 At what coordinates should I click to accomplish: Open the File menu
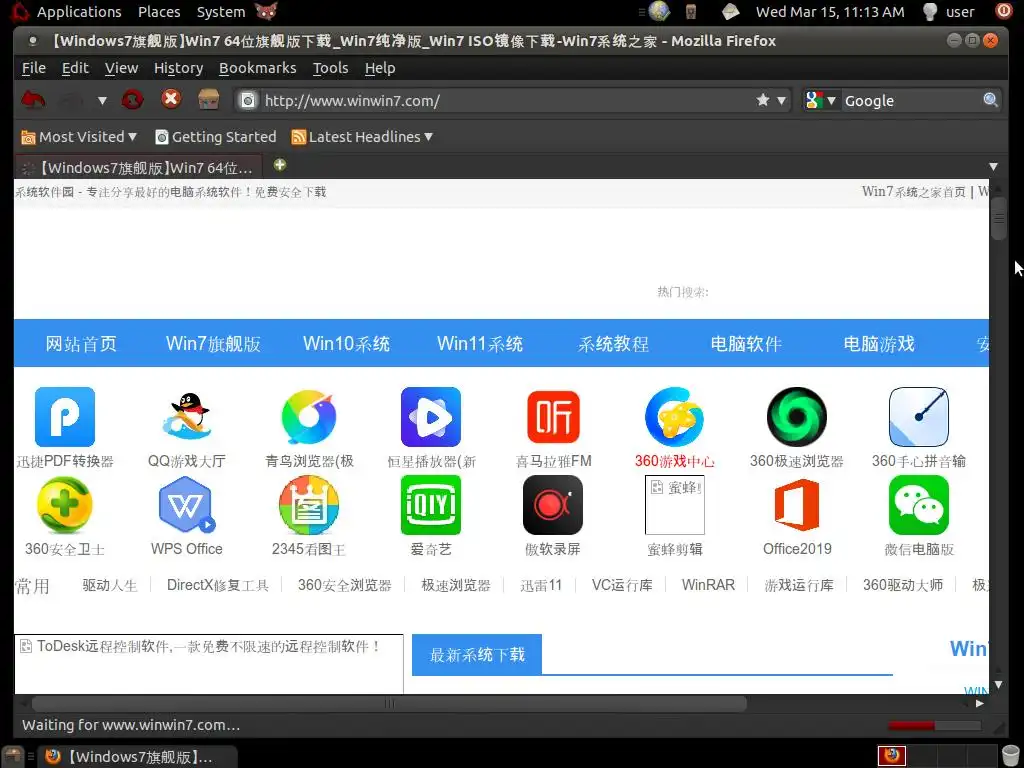[x=34, y=68]
